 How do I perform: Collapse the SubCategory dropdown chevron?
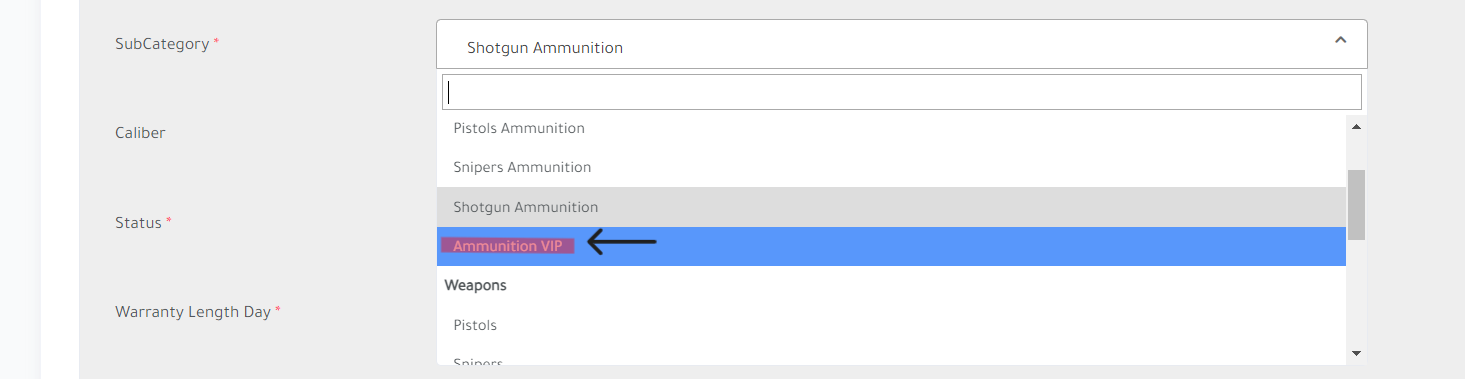tap(1341, 40)
